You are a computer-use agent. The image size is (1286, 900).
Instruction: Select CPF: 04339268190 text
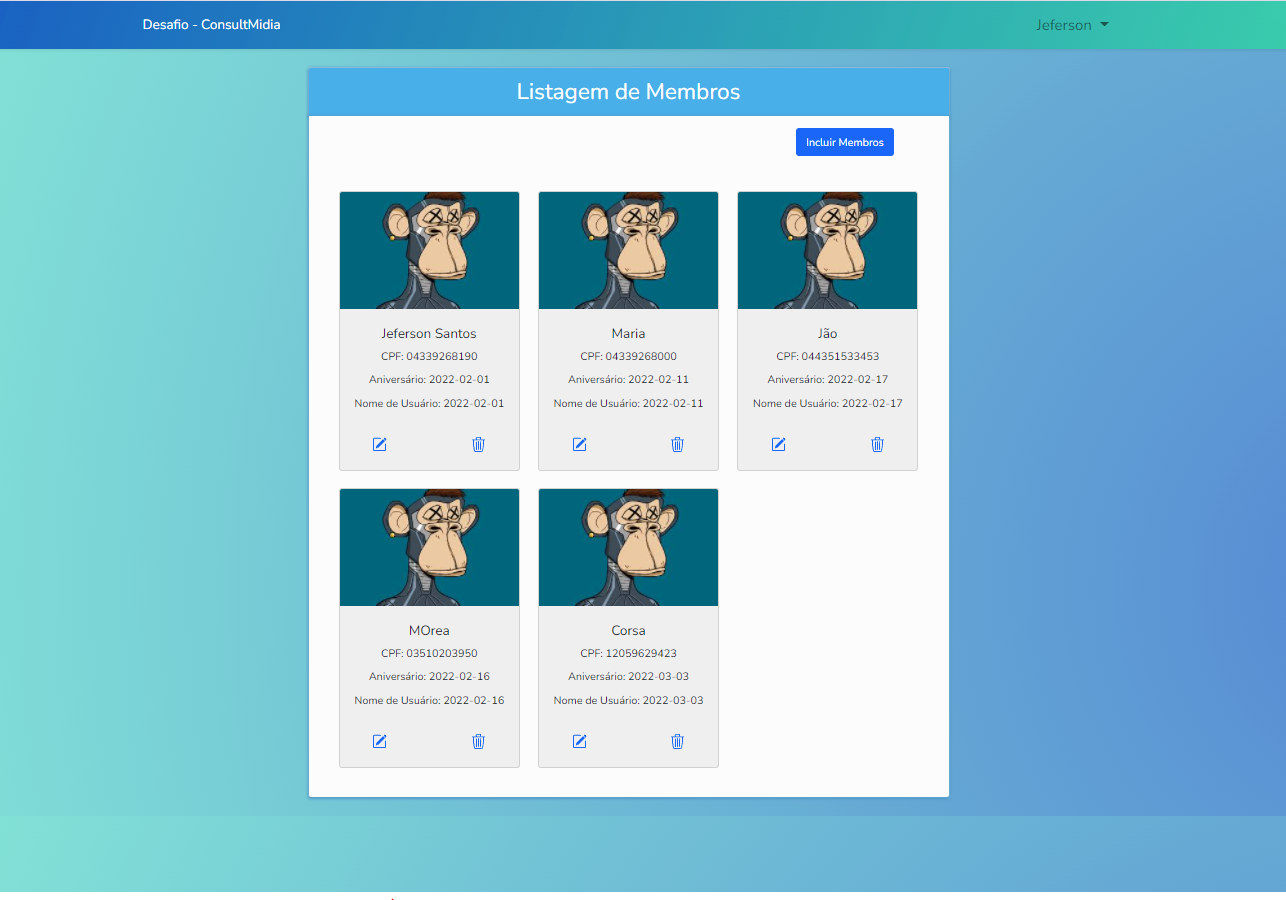coord(429,356)
